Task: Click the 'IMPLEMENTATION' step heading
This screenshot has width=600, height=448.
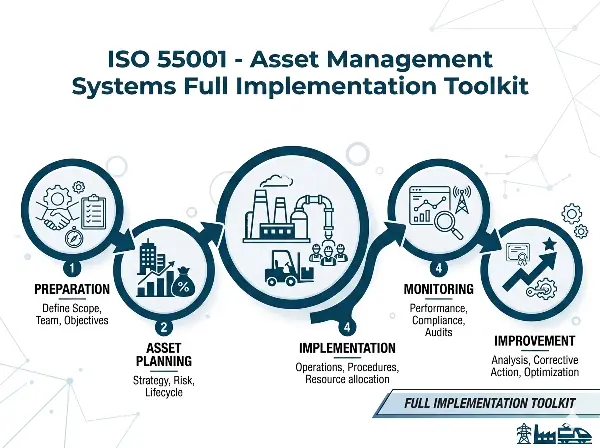Action: (x=347, y=348)
